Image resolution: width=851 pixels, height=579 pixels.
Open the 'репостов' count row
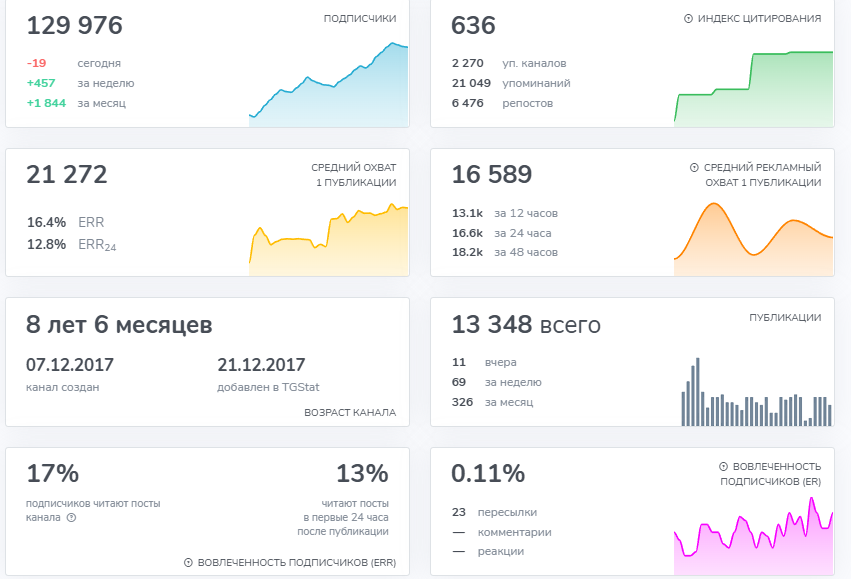[x=502, y=103]
